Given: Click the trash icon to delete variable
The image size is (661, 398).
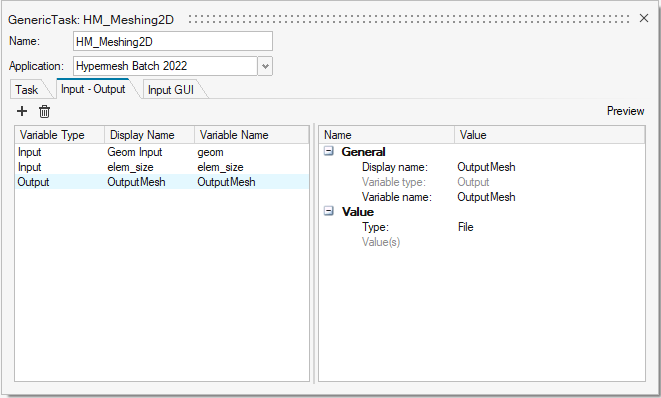Looking at the screenshot, I should [x=44, y=111].
